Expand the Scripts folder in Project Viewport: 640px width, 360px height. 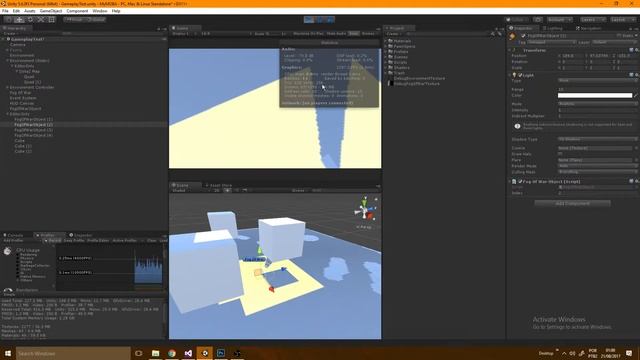click(386, 62)
